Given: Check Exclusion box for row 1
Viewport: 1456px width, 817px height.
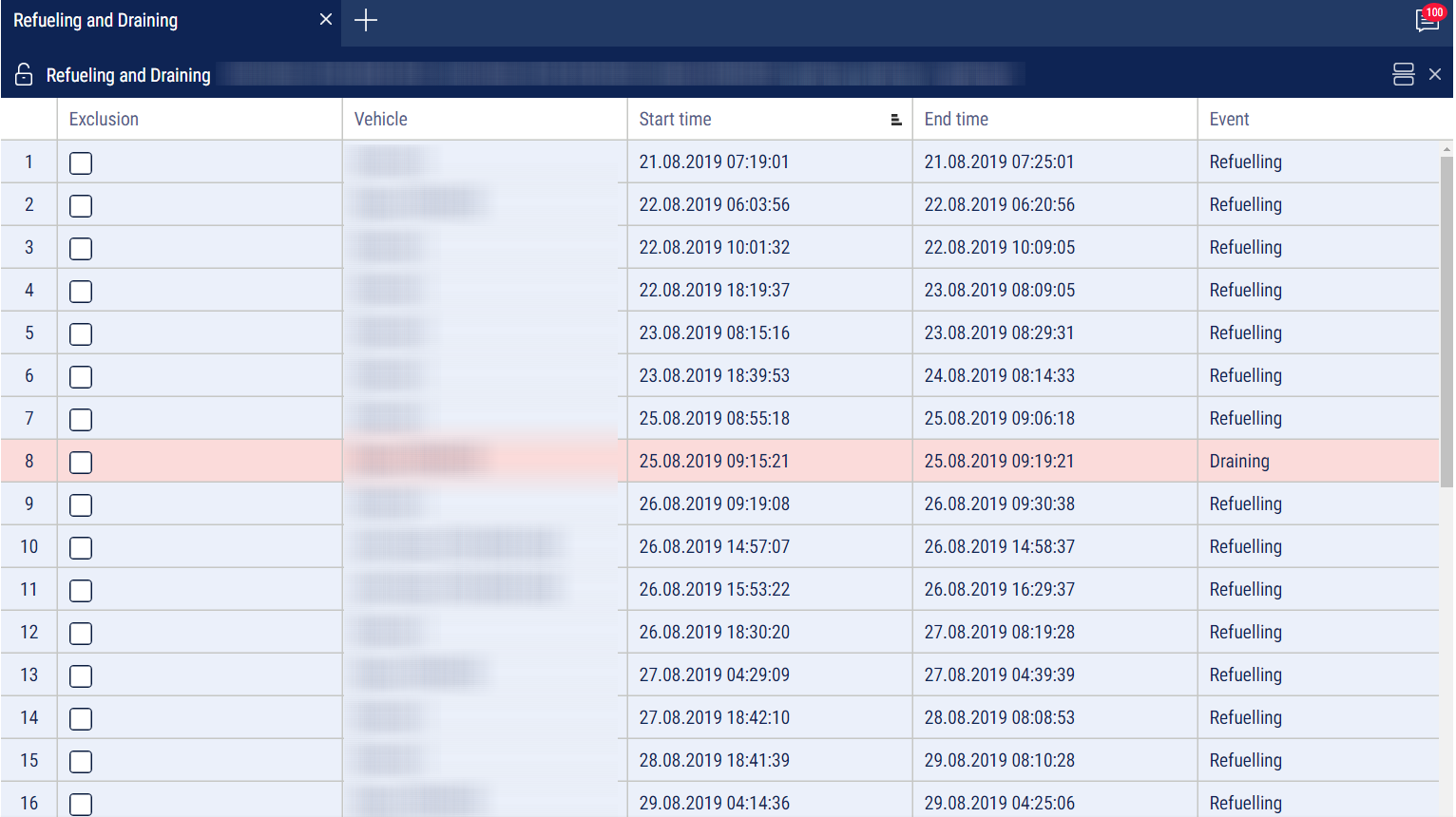Looking at the screenshot, I should [81, 162].
